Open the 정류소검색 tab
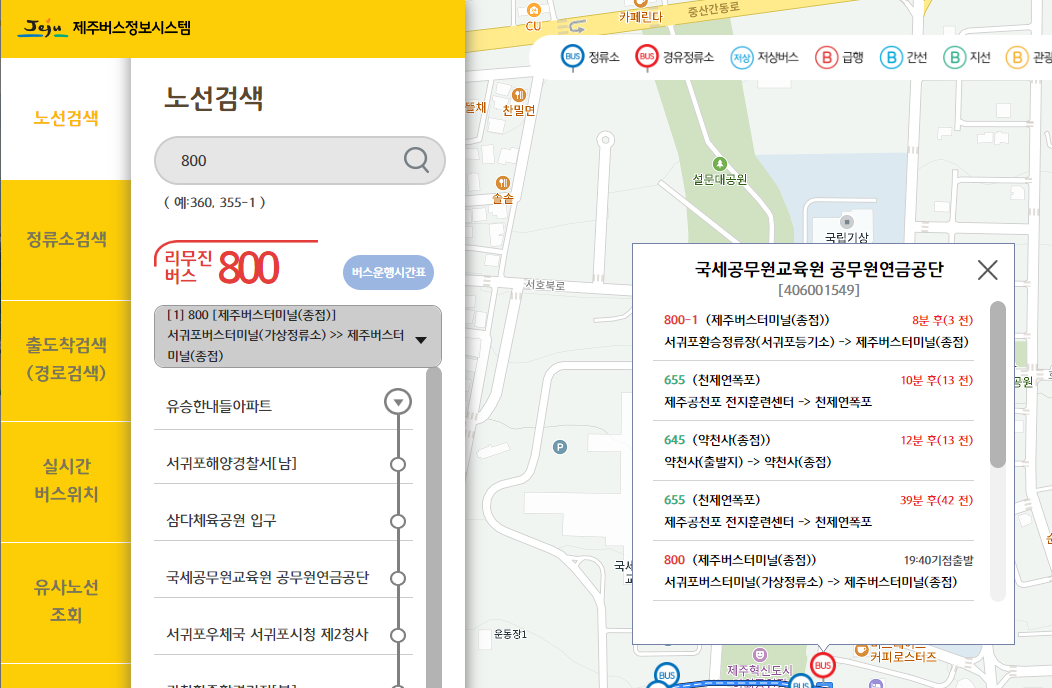The width and height of the screenshot is (1052, 688). pyautogui.click(x=66, y=240)
